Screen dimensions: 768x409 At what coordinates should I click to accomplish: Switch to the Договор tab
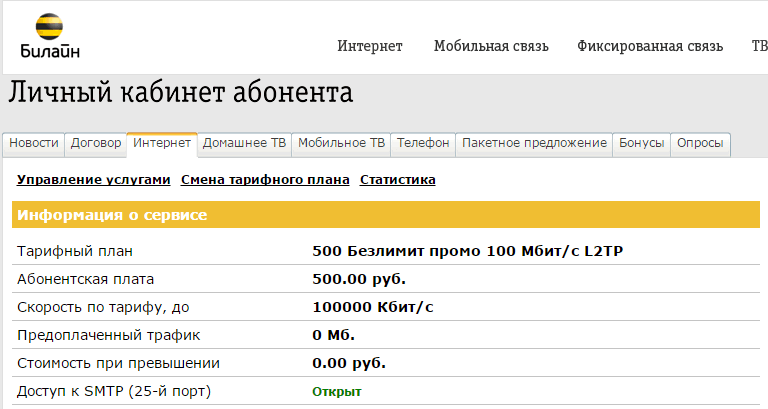96,144
